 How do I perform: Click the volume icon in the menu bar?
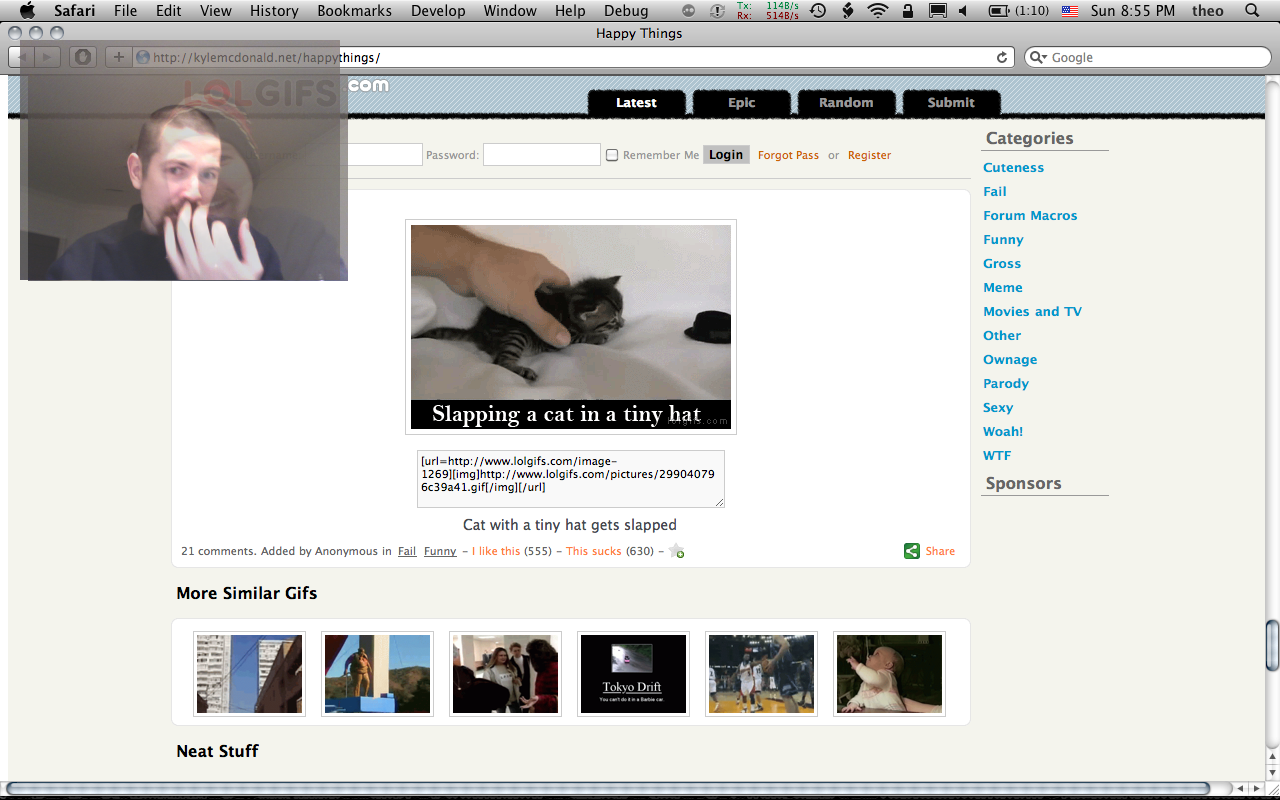pyautogui.click(x=963, y=11)
